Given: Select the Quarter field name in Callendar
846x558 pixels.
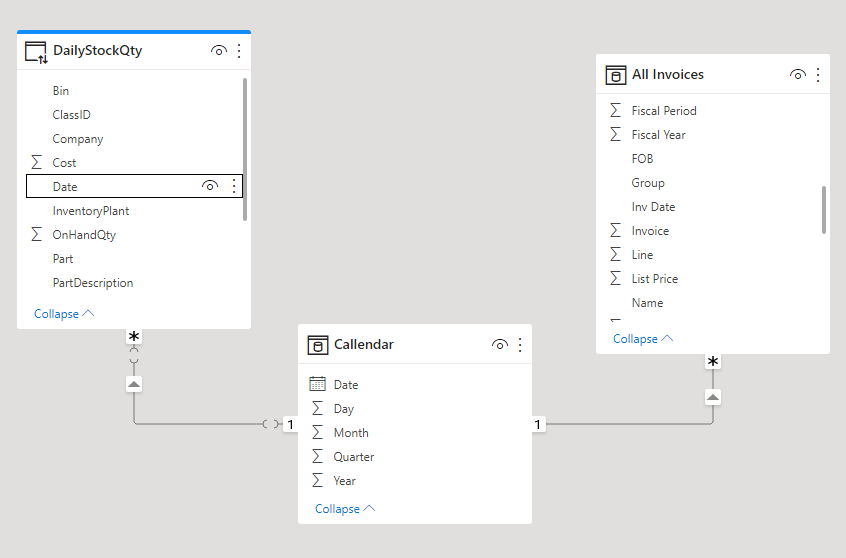Looking at the screenshot, I should point(354,457).
